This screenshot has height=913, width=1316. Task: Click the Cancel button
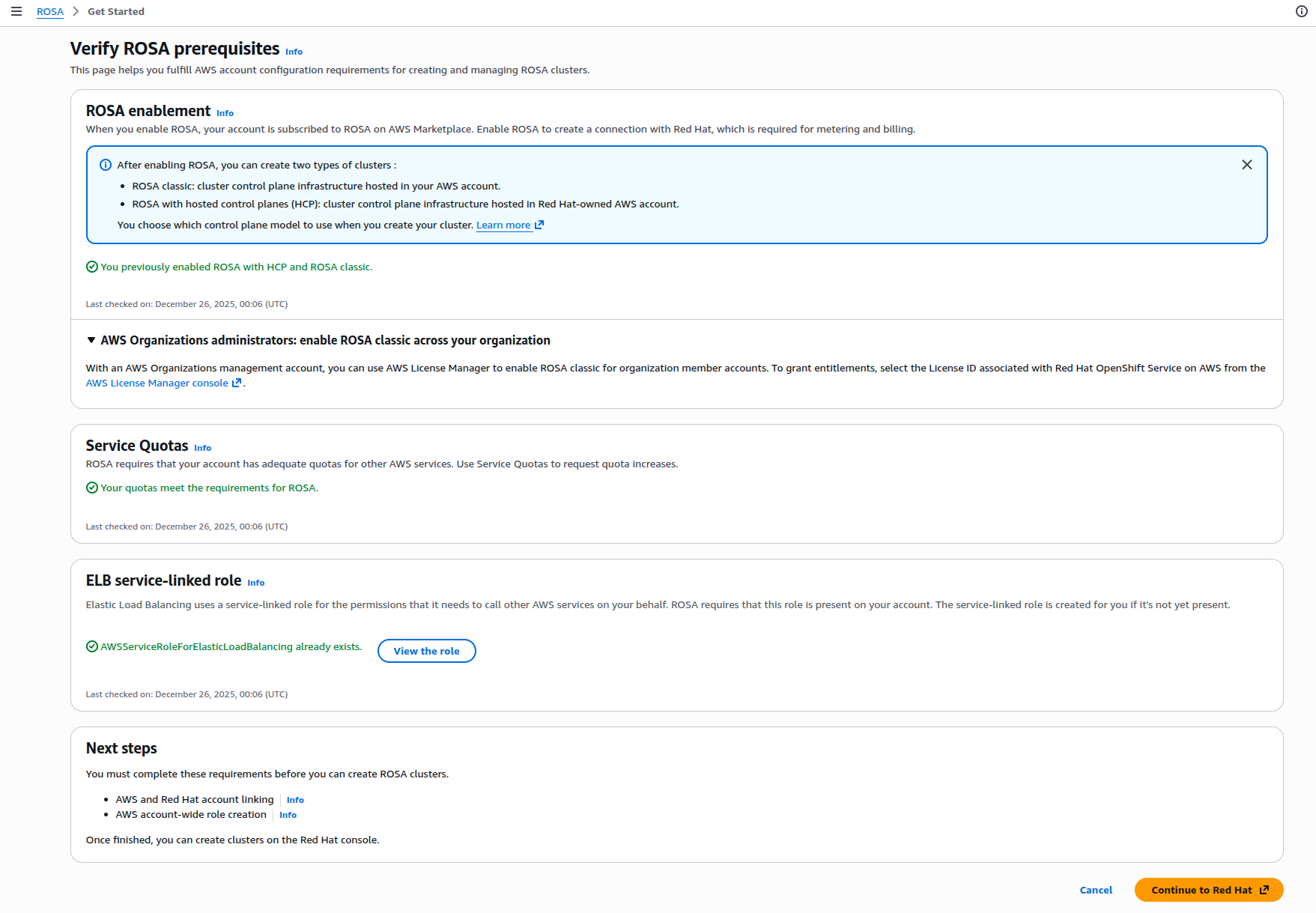coord(1096,890)
